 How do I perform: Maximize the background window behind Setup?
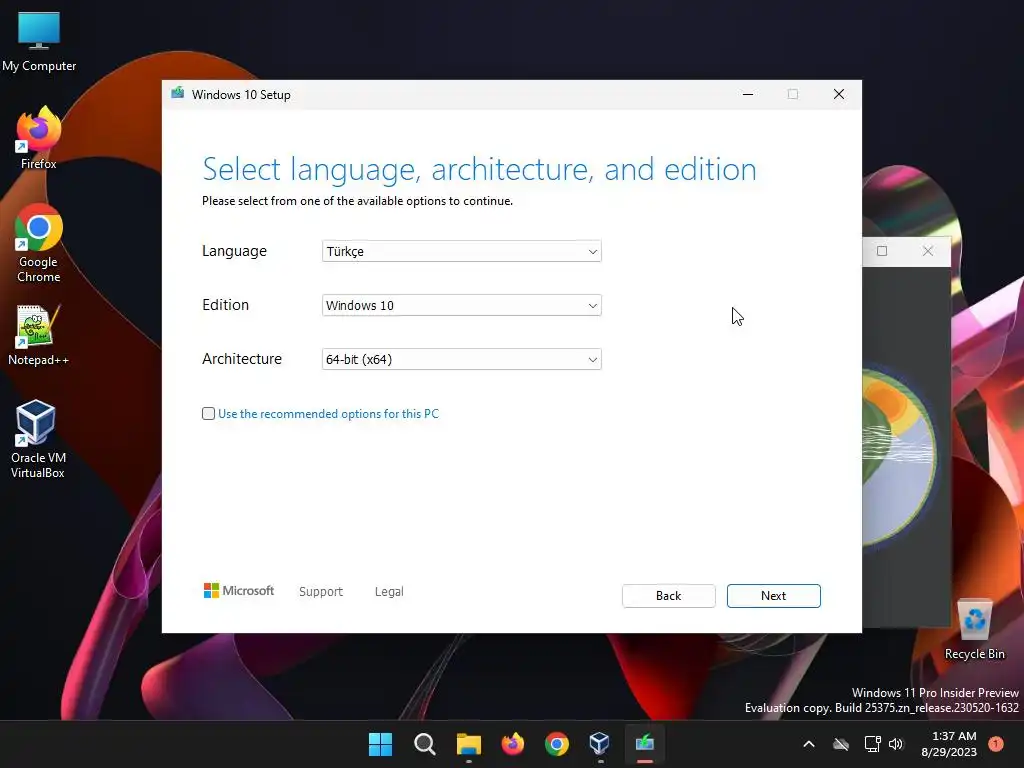point(882,251)
